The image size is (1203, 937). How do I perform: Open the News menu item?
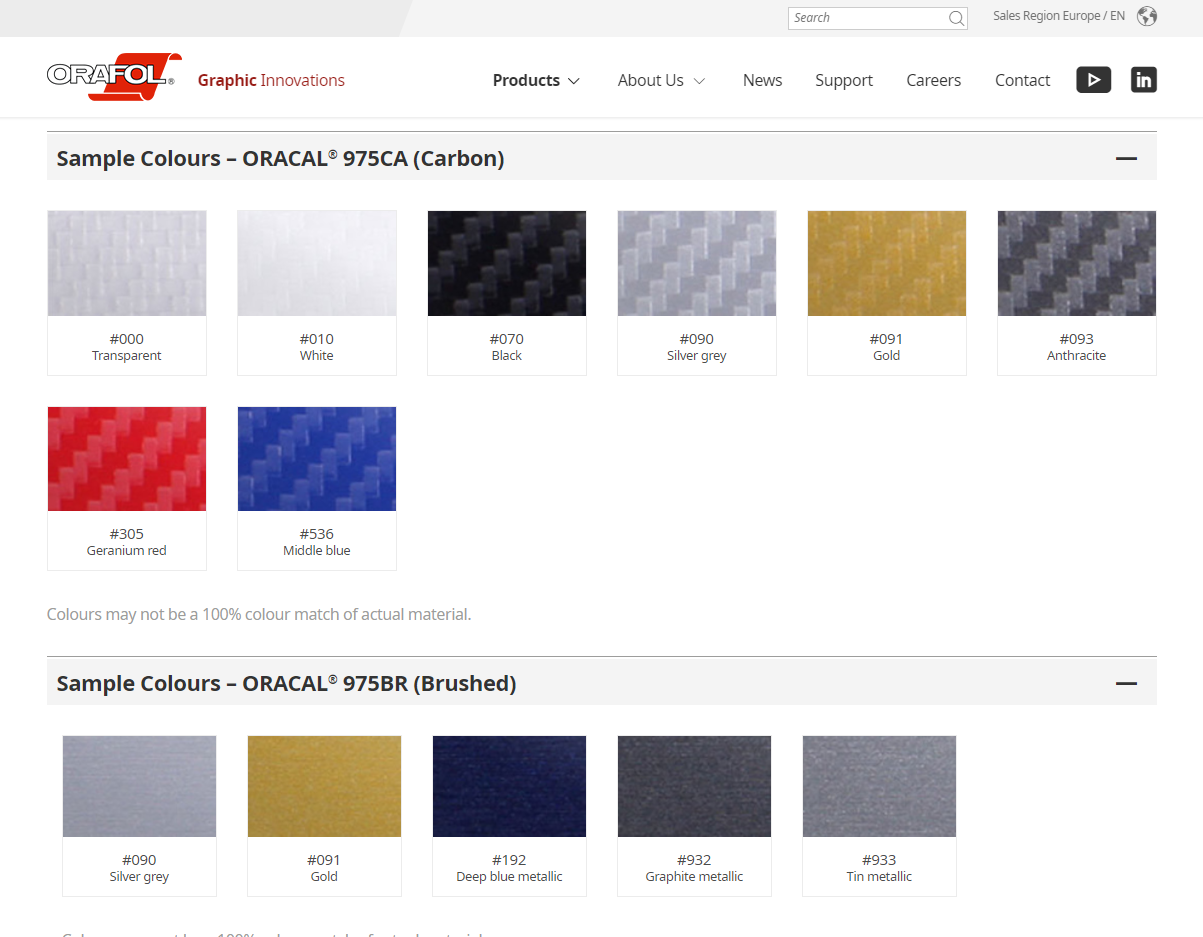pyautogui.click(x=762, y=80)
